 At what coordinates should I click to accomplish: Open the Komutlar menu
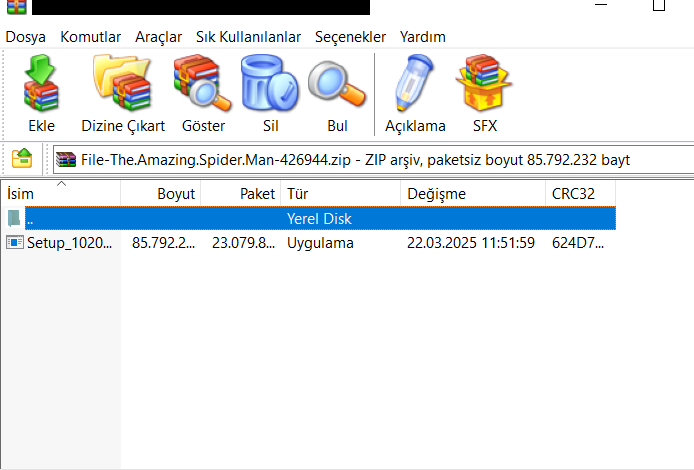tap(90, 37)
